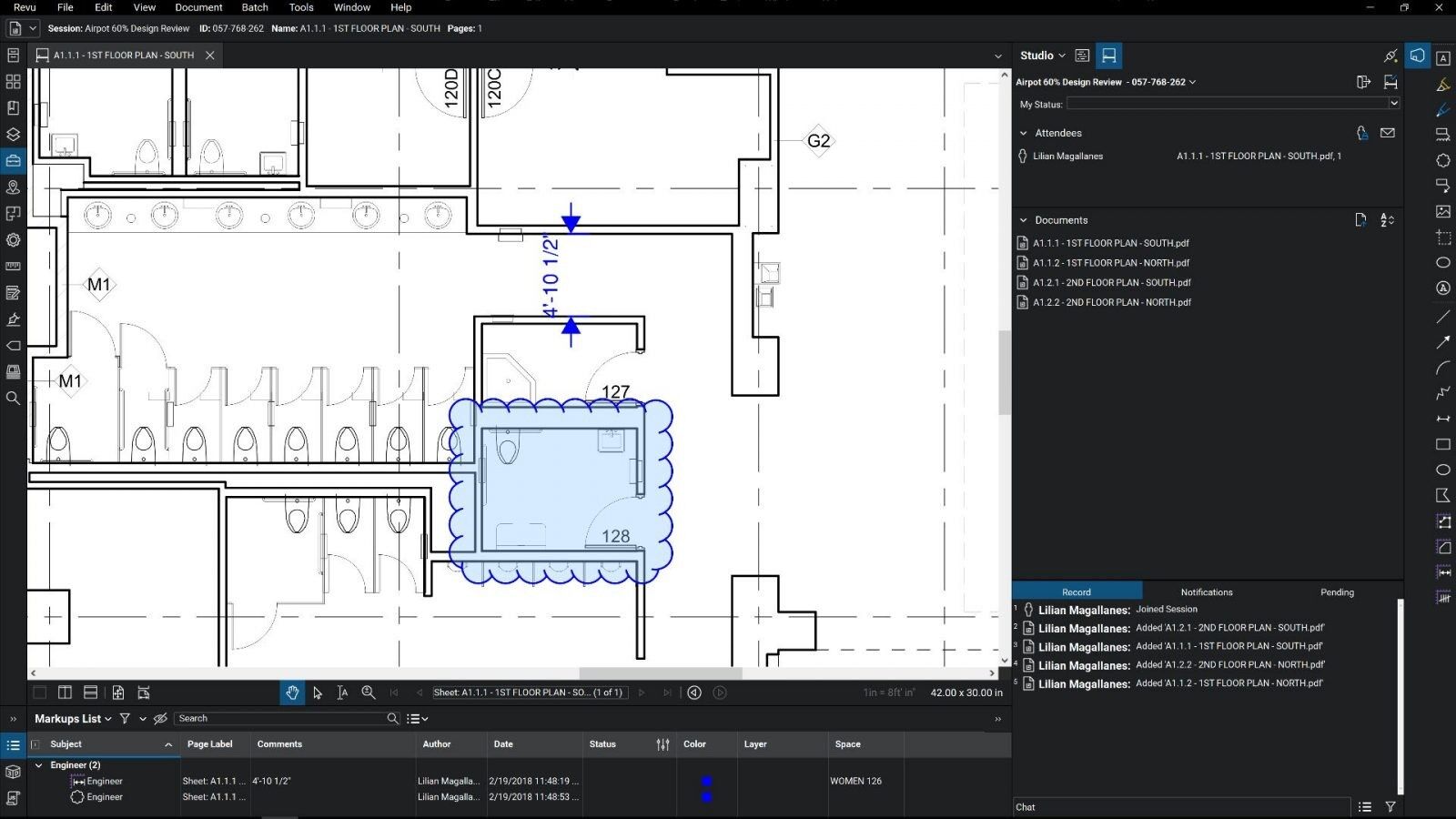The height and width of the screenshot is (819, 1456).
Task: Open A1.2.1 - 2ND FLOOR PLAN - SOUTH.pdf
Action: point(1111,282)
